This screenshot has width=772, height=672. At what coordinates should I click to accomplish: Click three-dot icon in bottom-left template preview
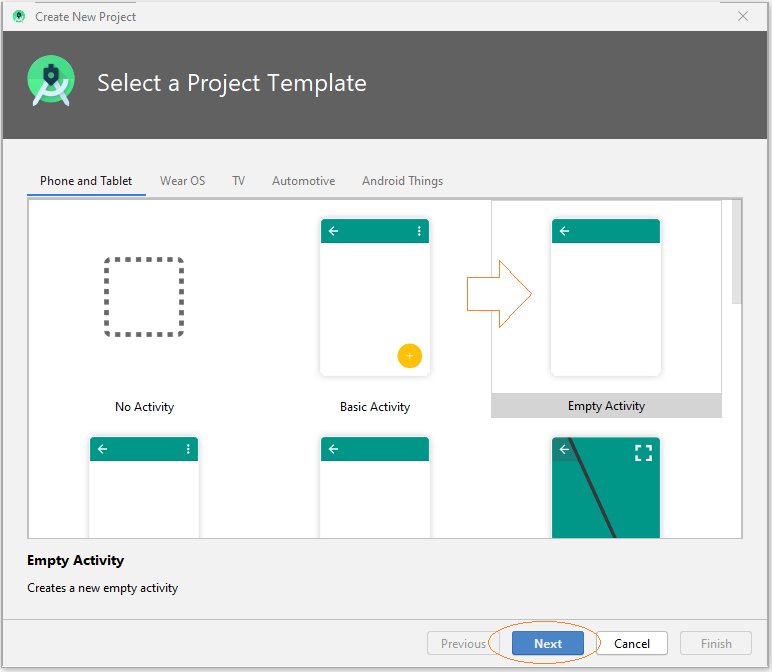pos(188,449)
